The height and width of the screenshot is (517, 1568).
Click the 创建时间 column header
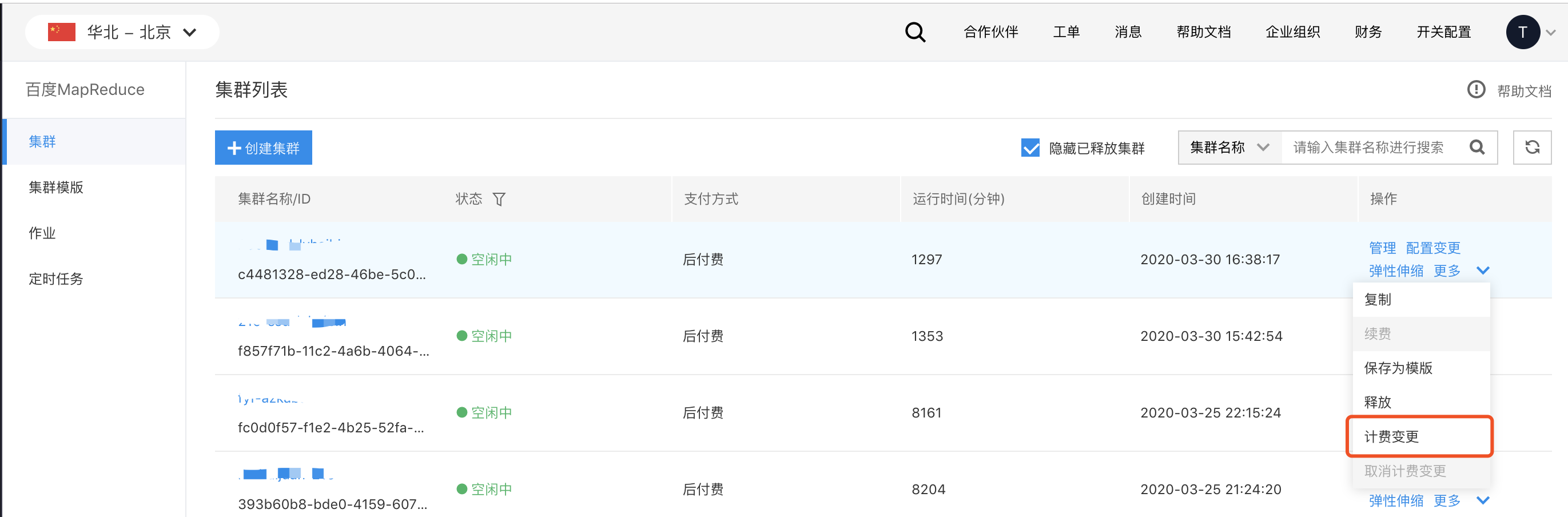(x=1168, y=199)
